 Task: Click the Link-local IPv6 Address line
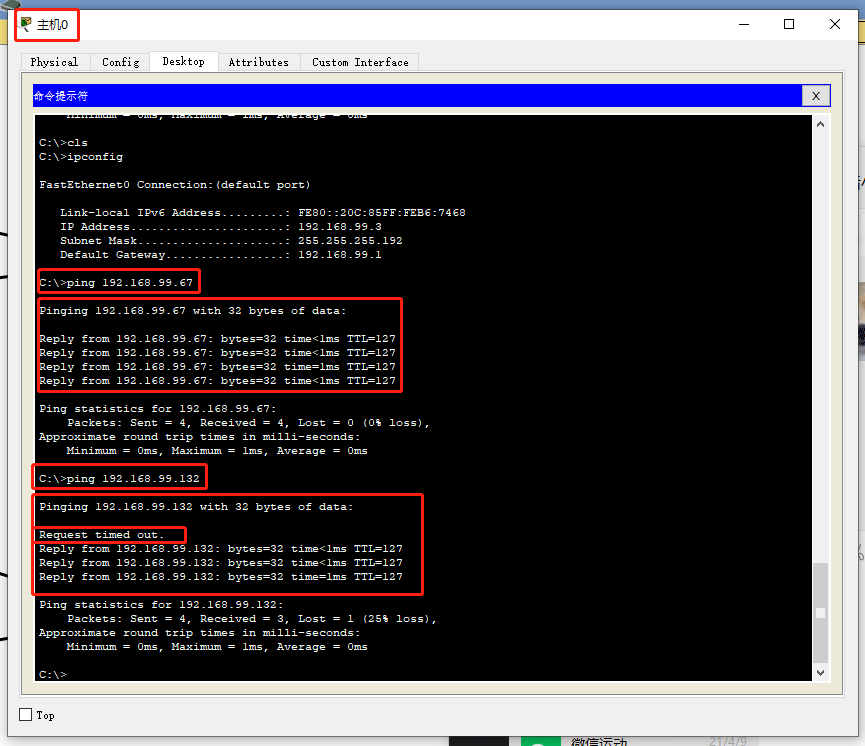pos(263,212)
